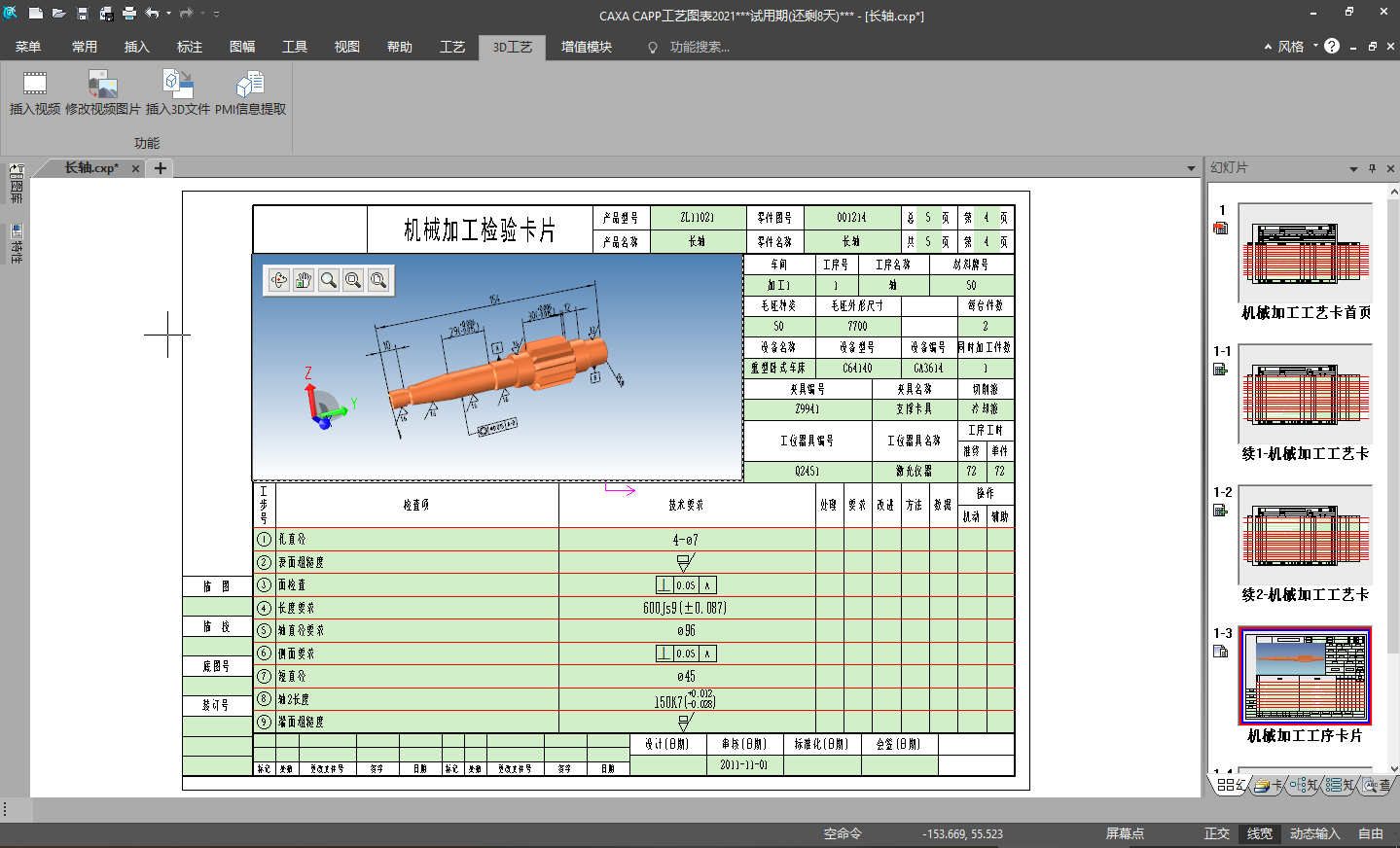
Task: Click Insert 3D File (插入3D文件) icon
Action: [177, 85]
